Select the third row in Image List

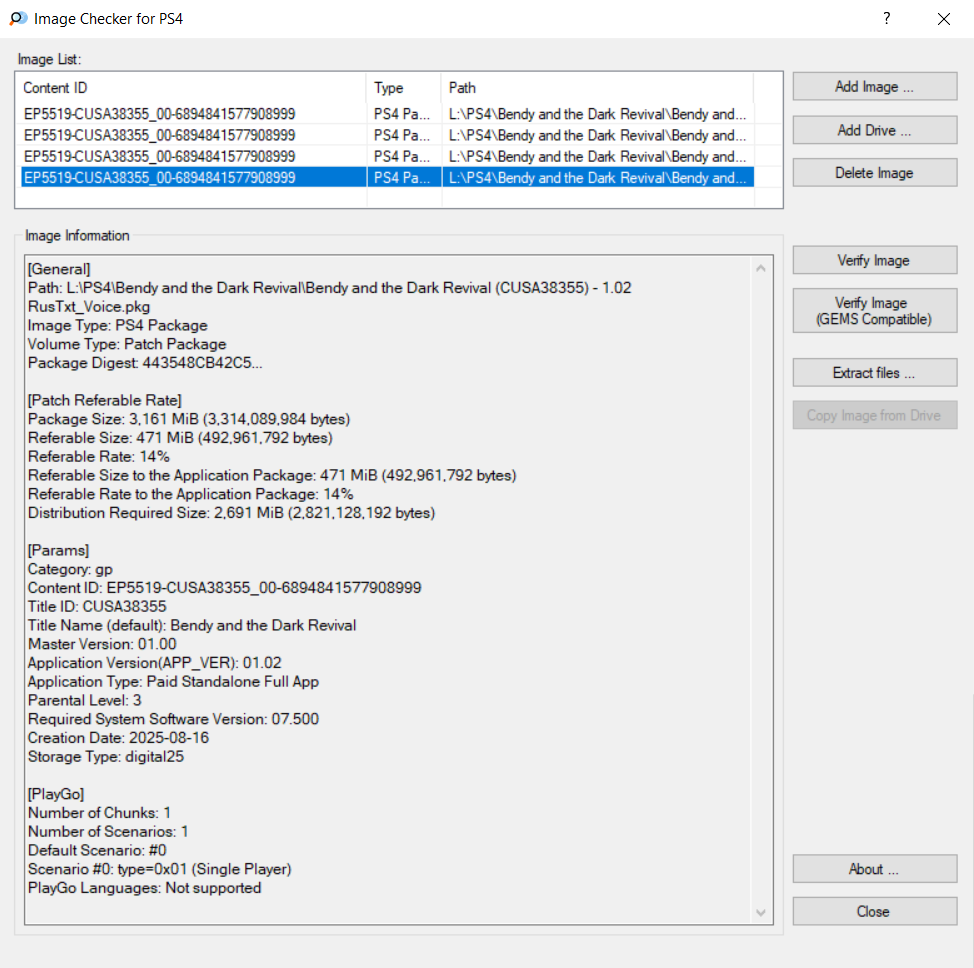point(160,156)
